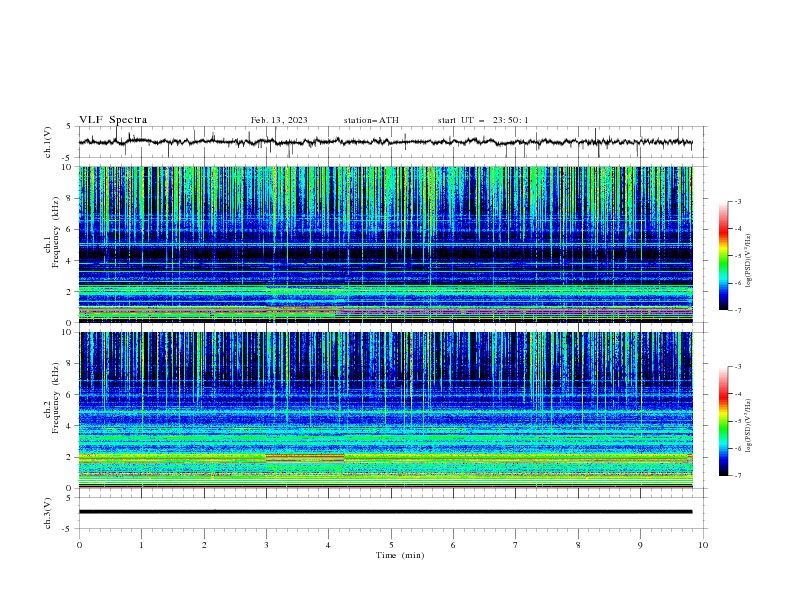Click the "8" minute tick on the time axis
Viewport: 792px width, 612px height.
tap(578, 545)
